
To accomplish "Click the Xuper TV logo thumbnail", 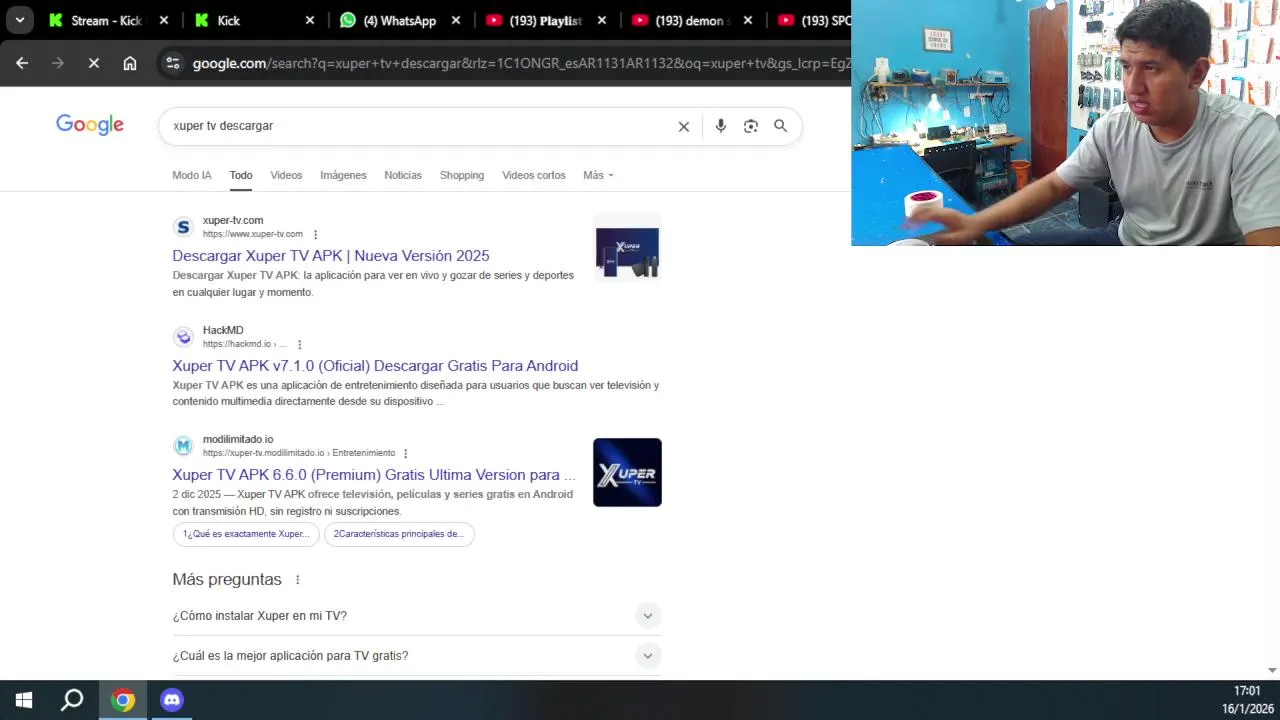I will point(627,472).
